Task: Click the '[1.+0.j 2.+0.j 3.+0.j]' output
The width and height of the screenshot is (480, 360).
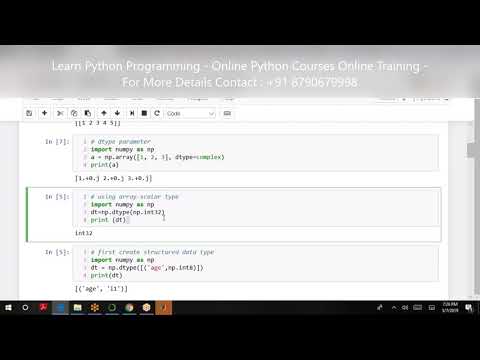Action: pyautogui.click(x=113, y=178)
